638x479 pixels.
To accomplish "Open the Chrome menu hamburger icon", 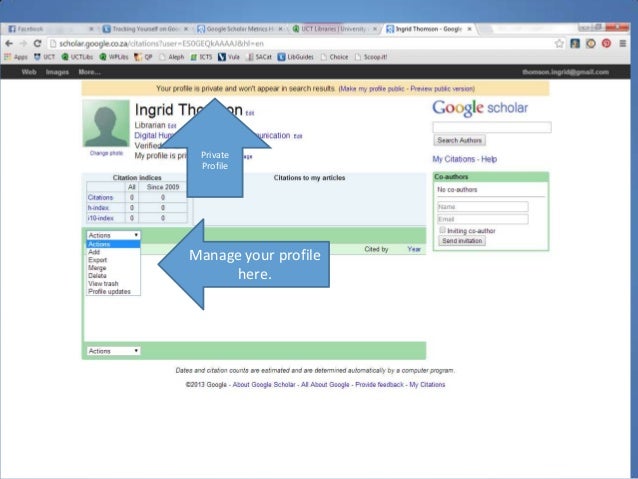I will point(623,44).
